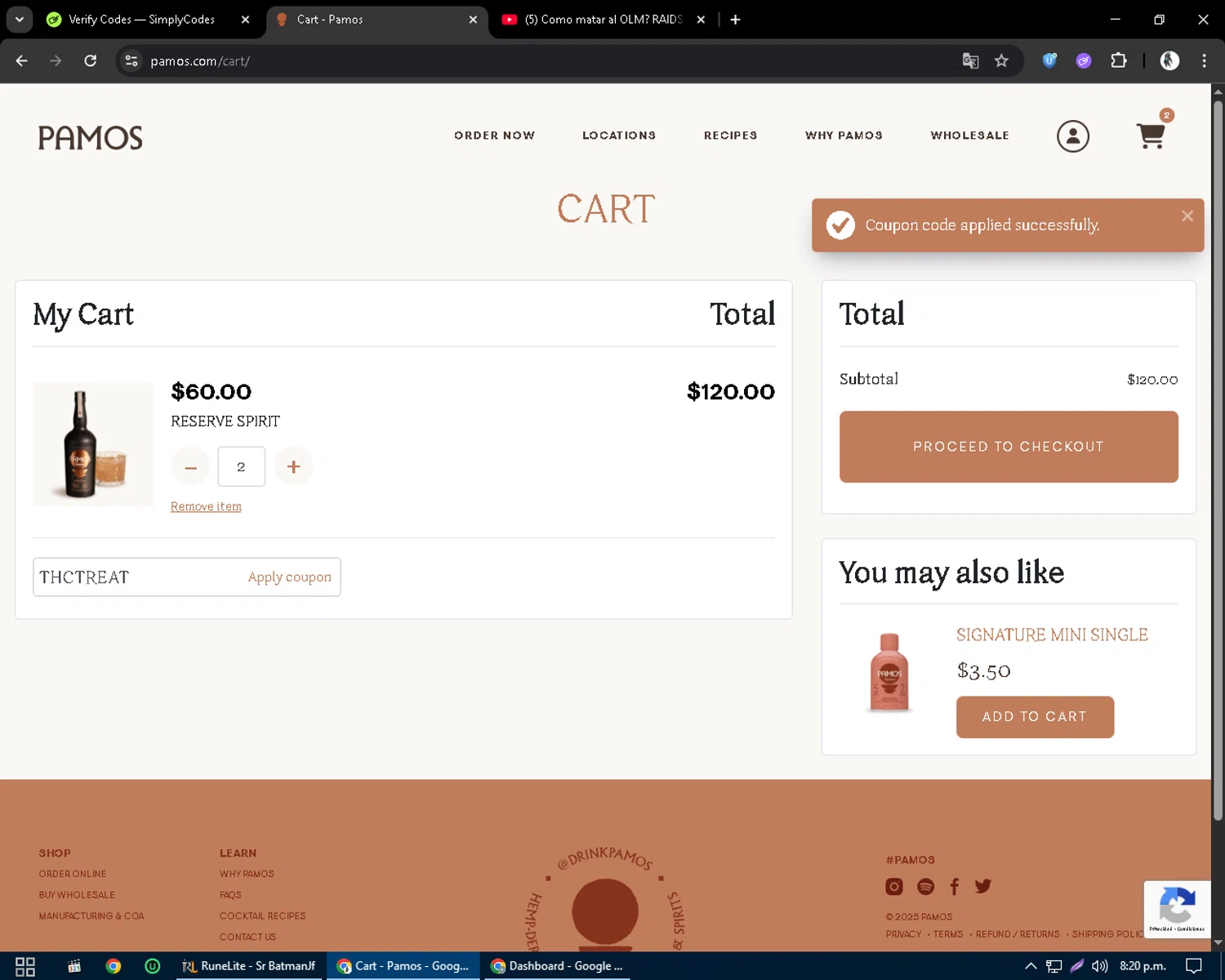Open PAMOS Facebook icon in footer

coord(955,886)
